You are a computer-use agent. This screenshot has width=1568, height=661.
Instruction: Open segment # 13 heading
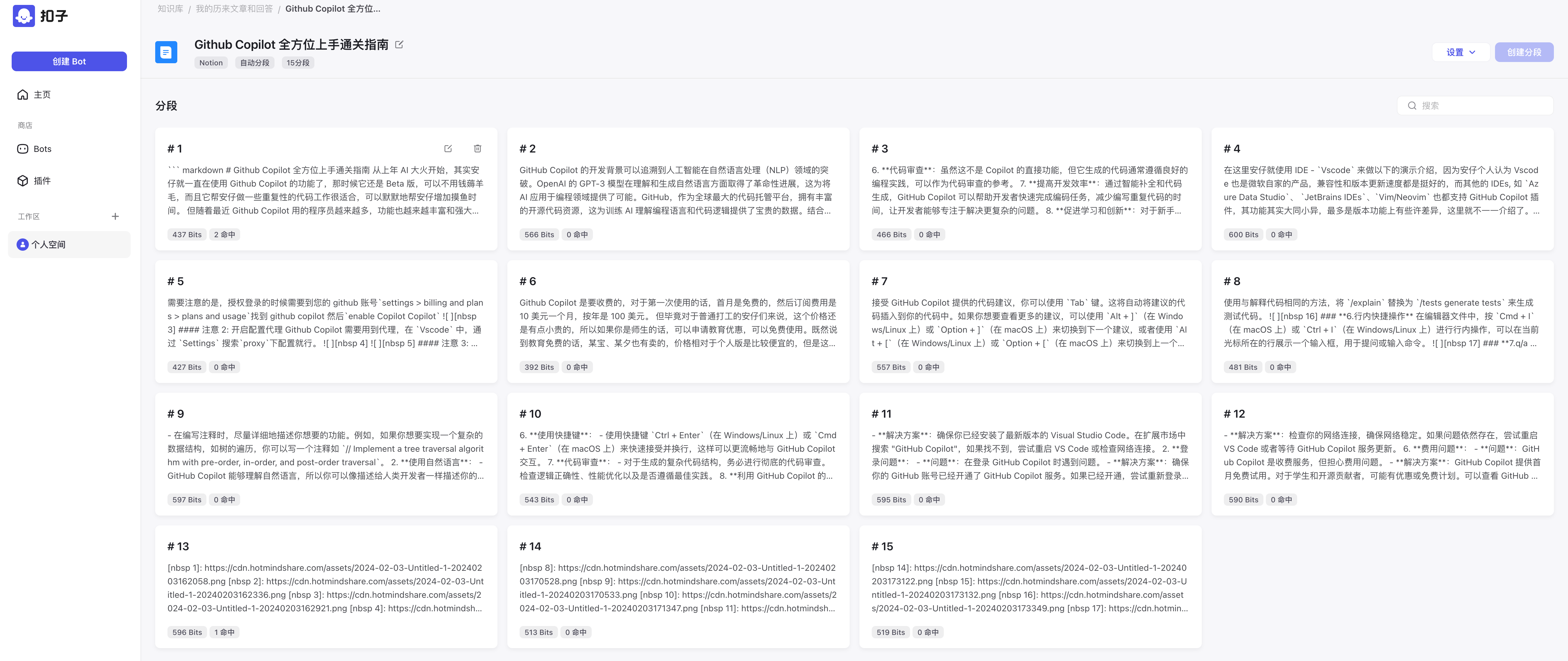coord(178,547)
